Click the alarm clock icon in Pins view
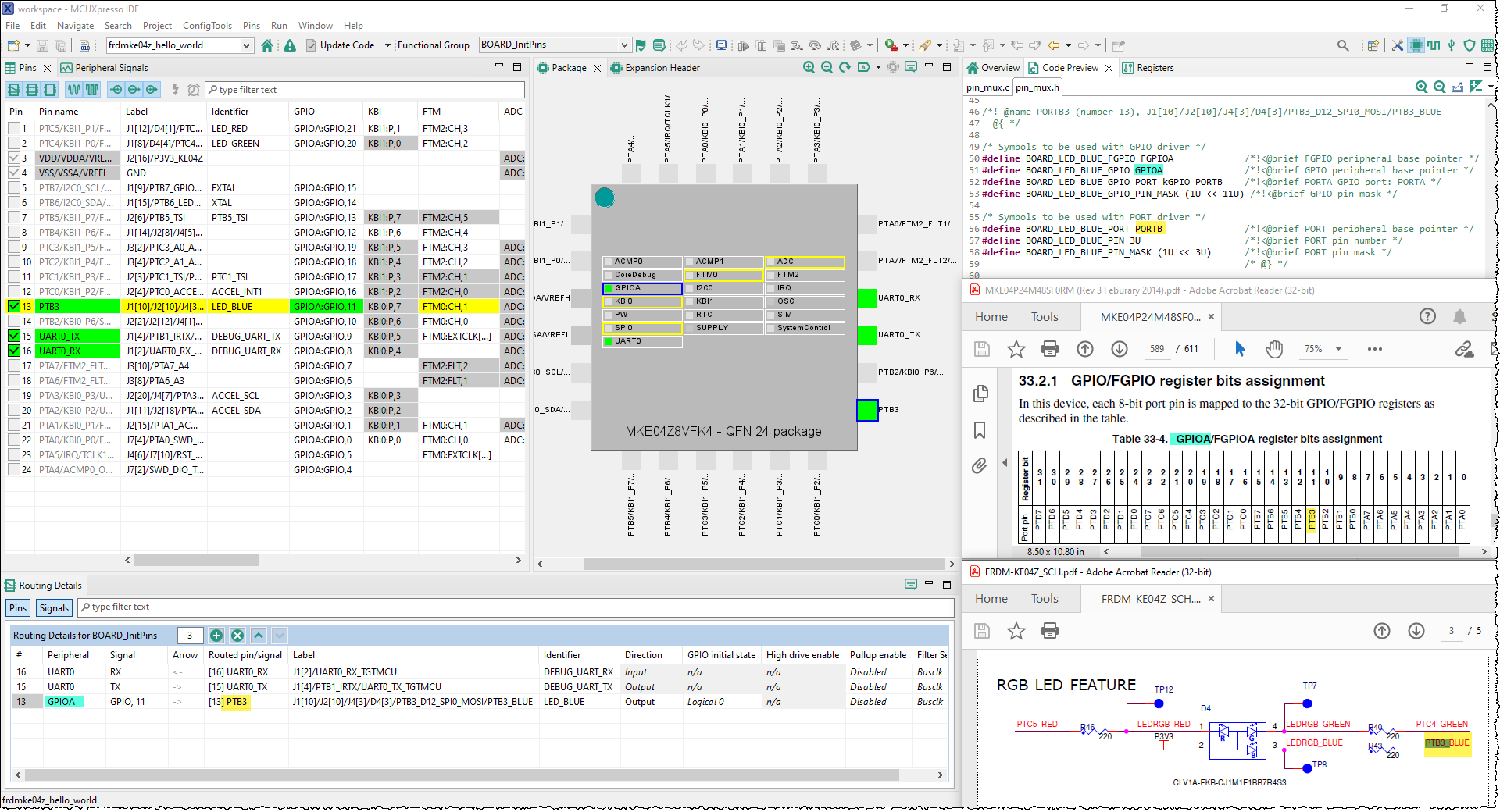The image size is (1500, 812). [194, 89]
